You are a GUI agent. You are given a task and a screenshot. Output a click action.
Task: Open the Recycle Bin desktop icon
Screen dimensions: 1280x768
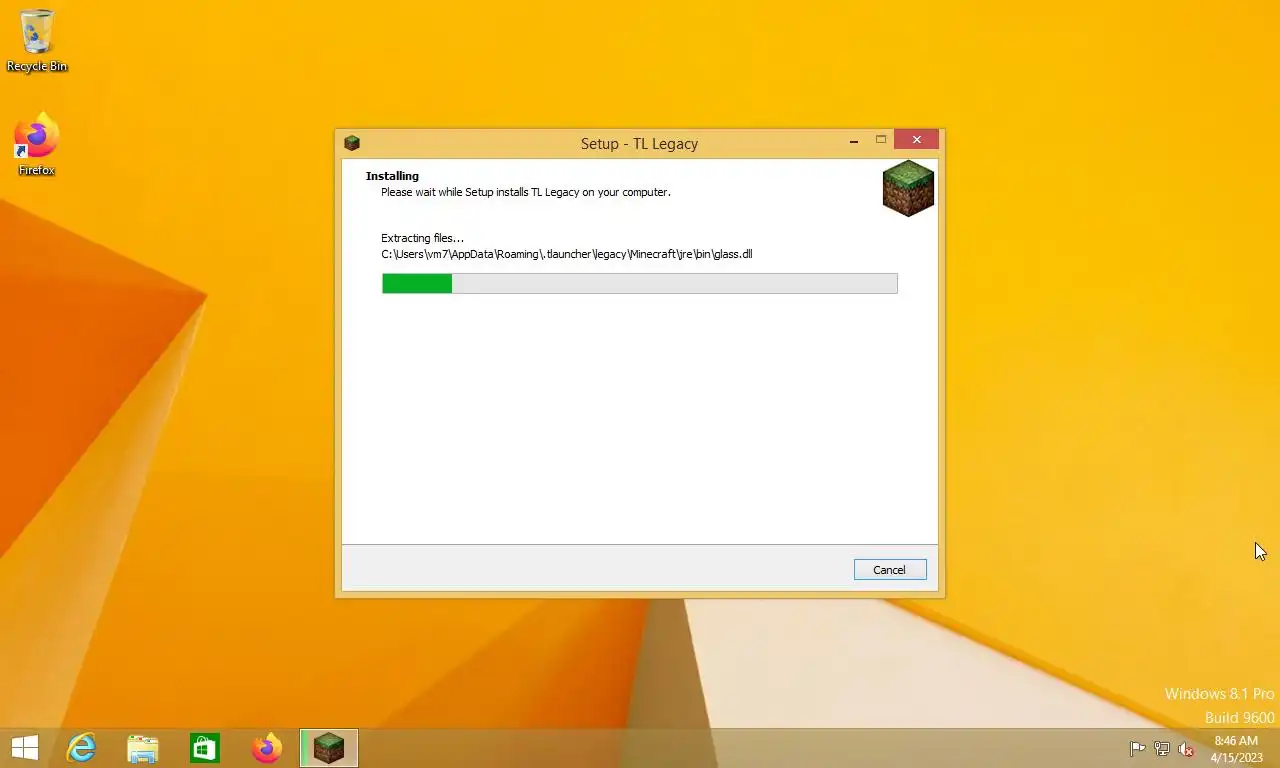pyautogui.click(x=37, y=40)
